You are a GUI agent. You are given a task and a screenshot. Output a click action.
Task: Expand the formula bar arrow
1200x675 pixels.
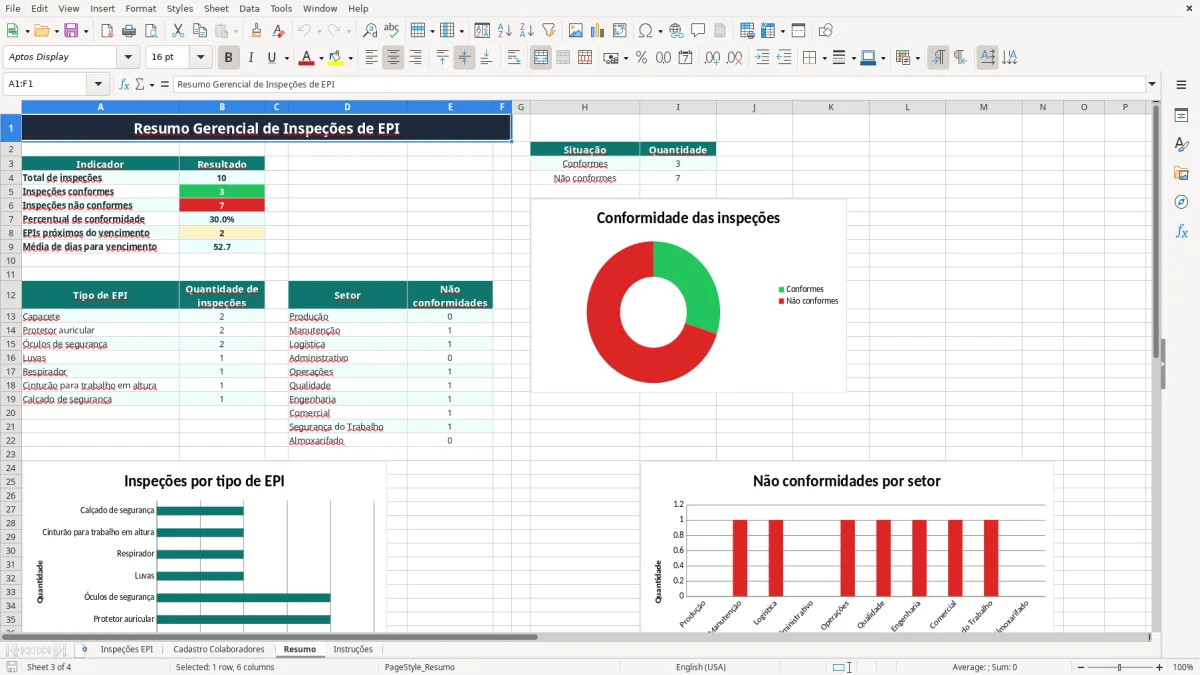pyautogui.click(x=1152, y=84)
